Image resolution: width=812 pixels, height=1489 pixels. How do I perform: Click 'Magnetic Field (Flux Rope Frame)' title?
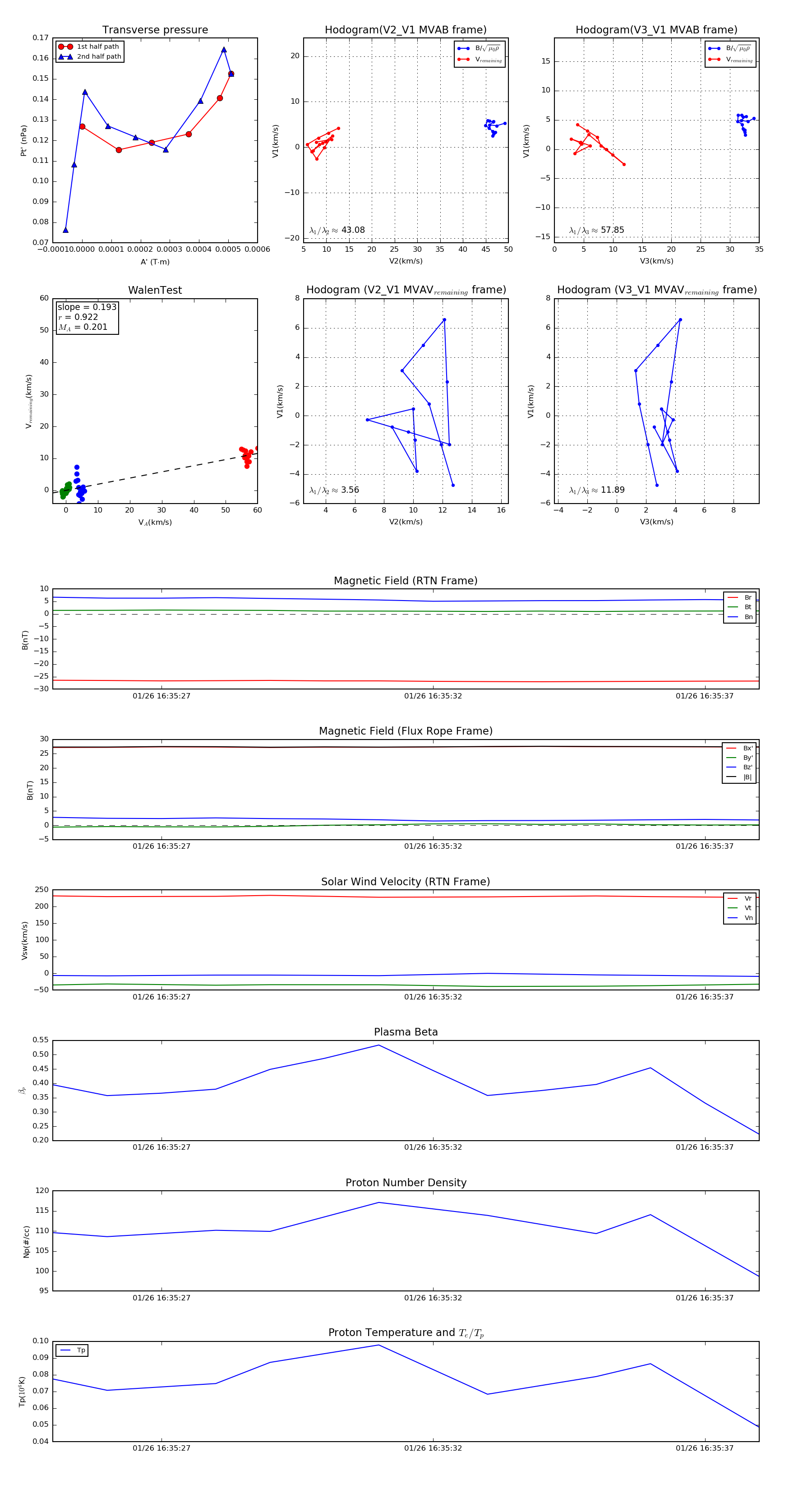(x=406, y=731)
